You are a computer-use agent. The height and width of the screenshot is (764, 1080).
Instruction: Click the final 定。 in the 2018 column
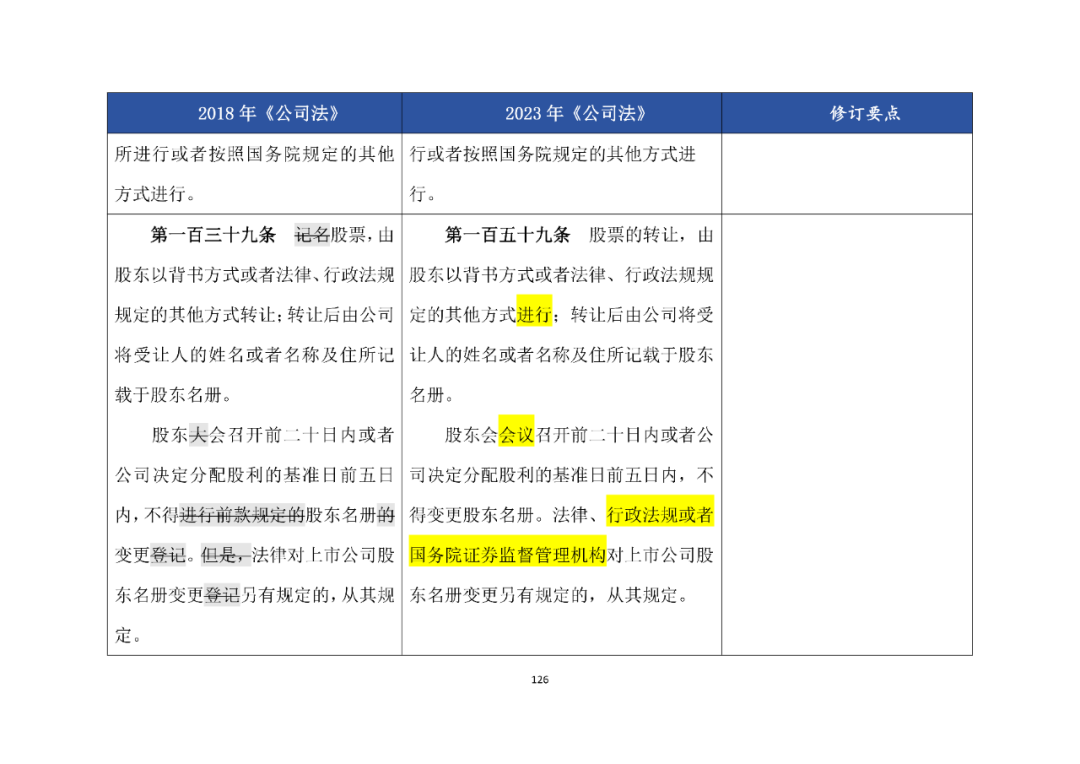[128, 634]
